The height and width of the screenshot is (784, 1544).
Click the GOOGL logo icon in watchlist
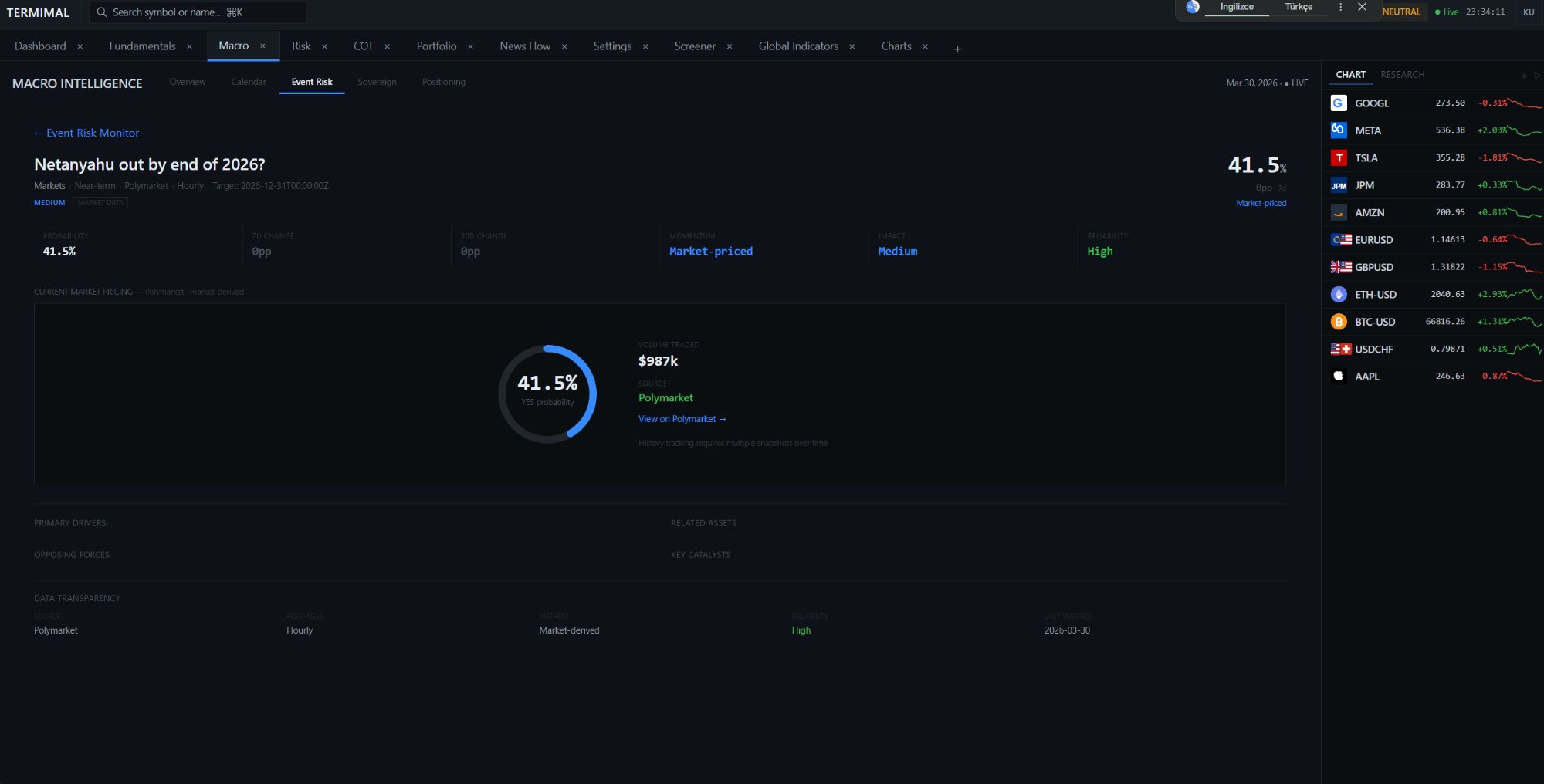point(1339,103)
